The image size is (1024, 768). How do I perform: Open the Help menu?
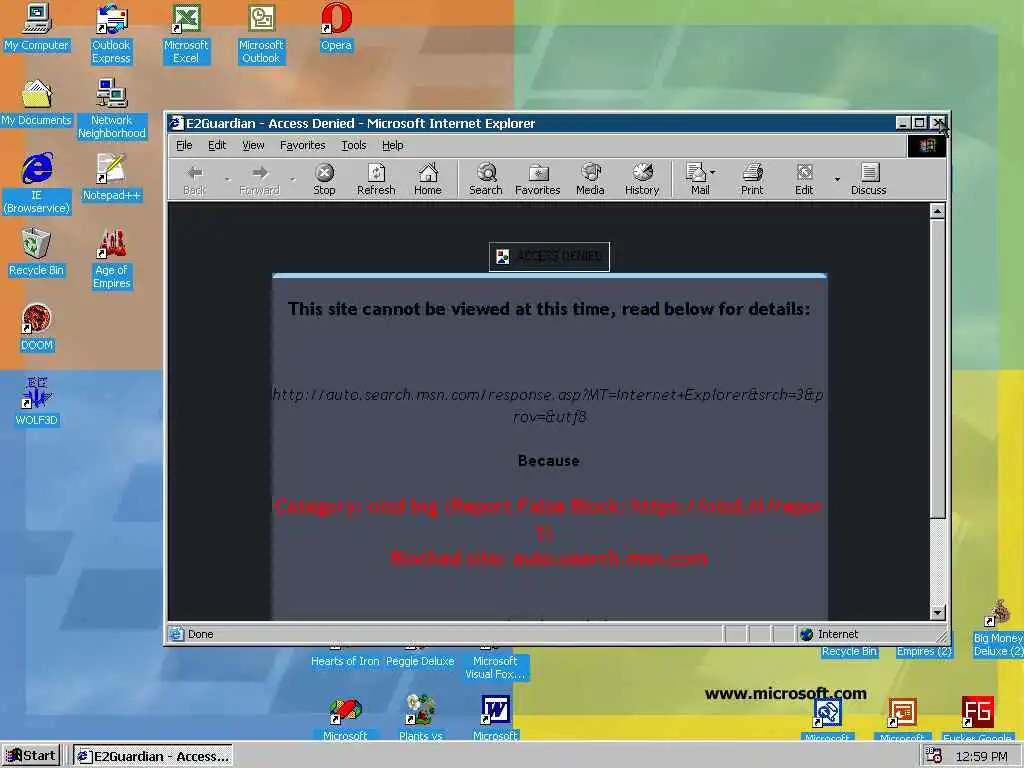tap(392, 145)
